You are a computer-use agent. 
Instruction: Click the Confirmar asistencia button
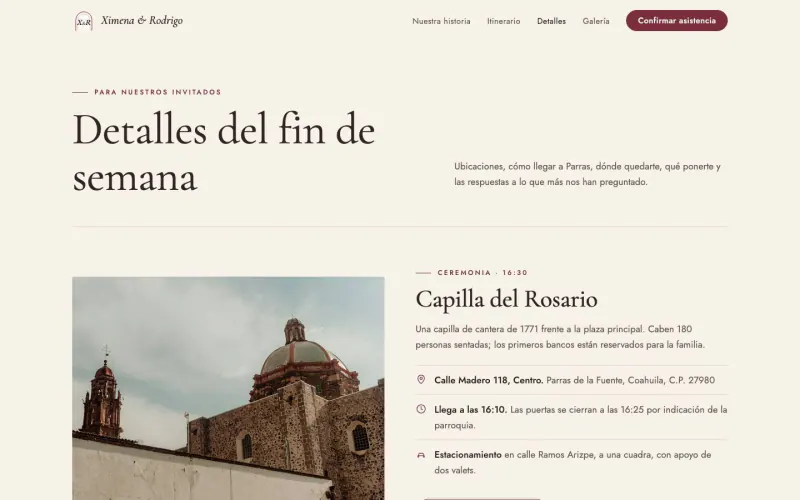point(677,20)
